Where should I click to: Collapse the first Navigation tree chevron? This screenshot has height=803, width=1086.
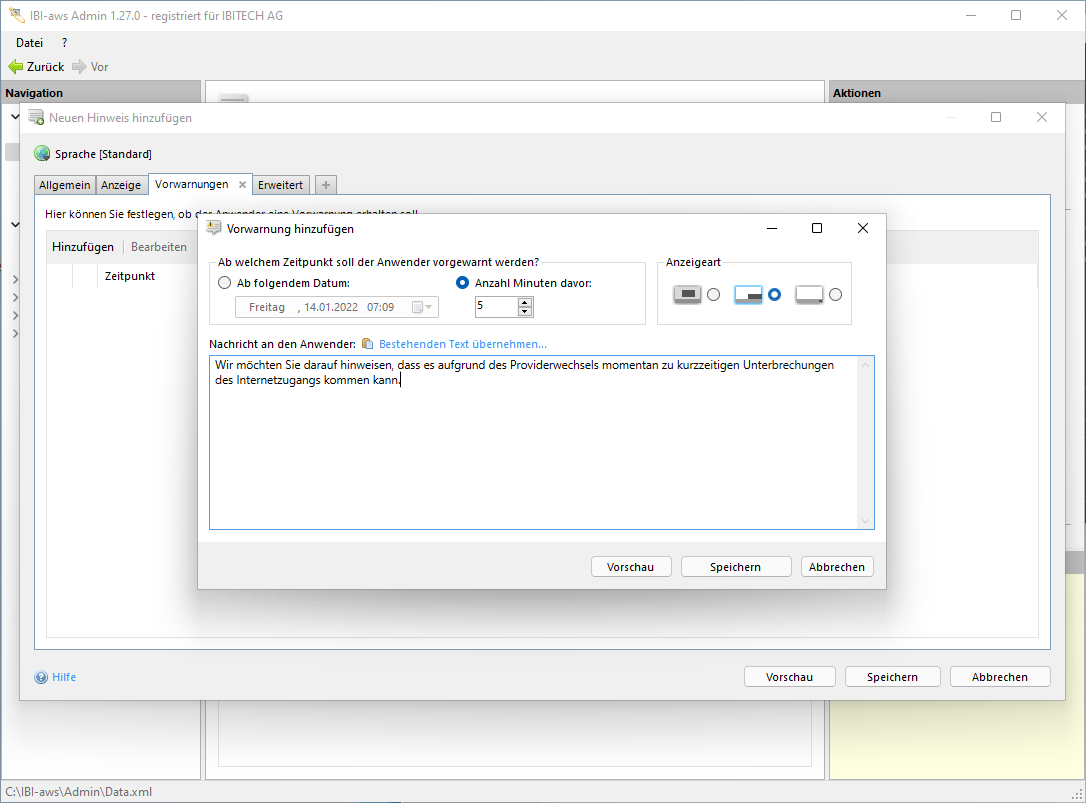tap(15, 117)
